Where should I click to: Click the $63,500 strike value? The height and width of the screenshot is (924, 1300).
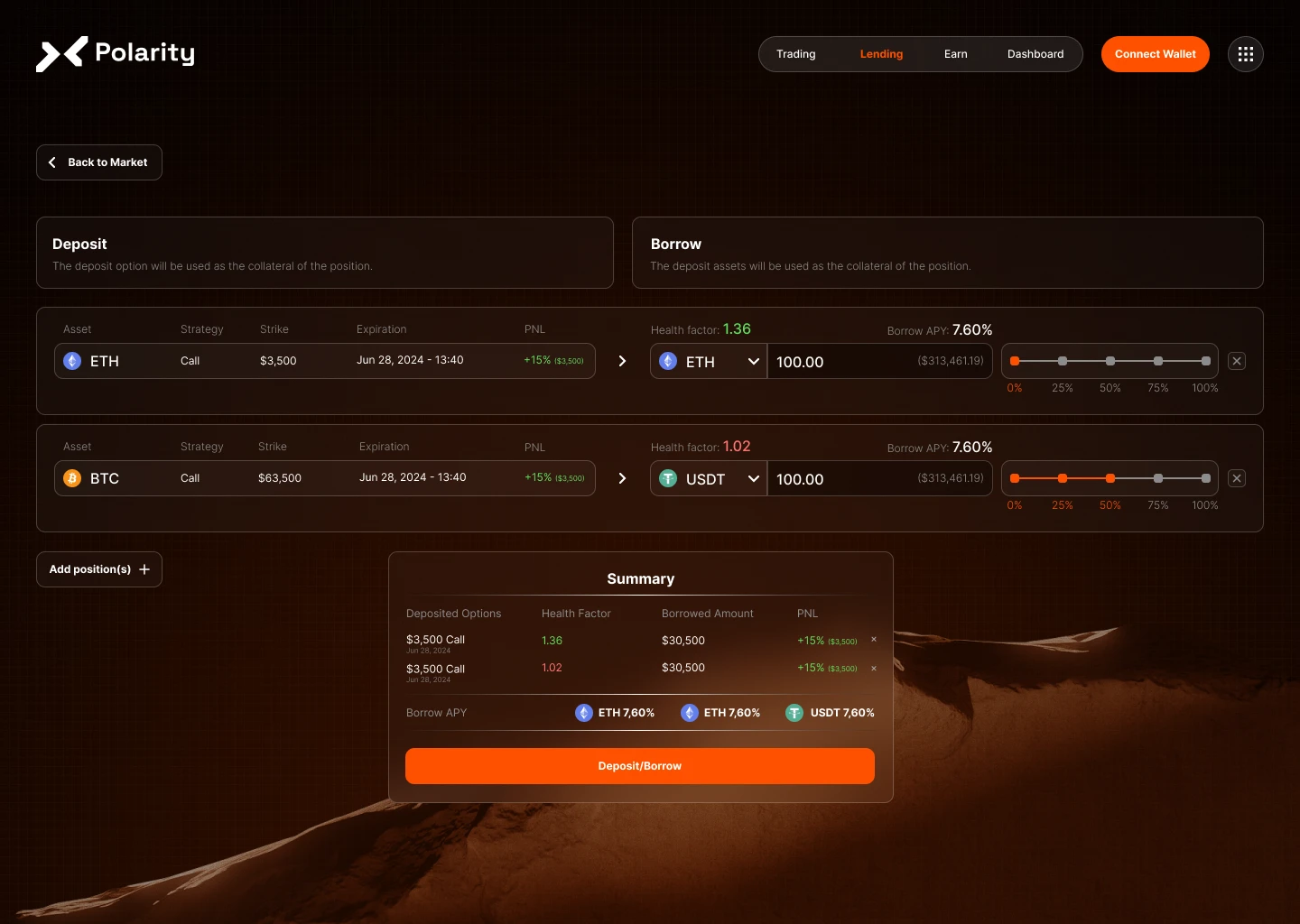[280, 478]
